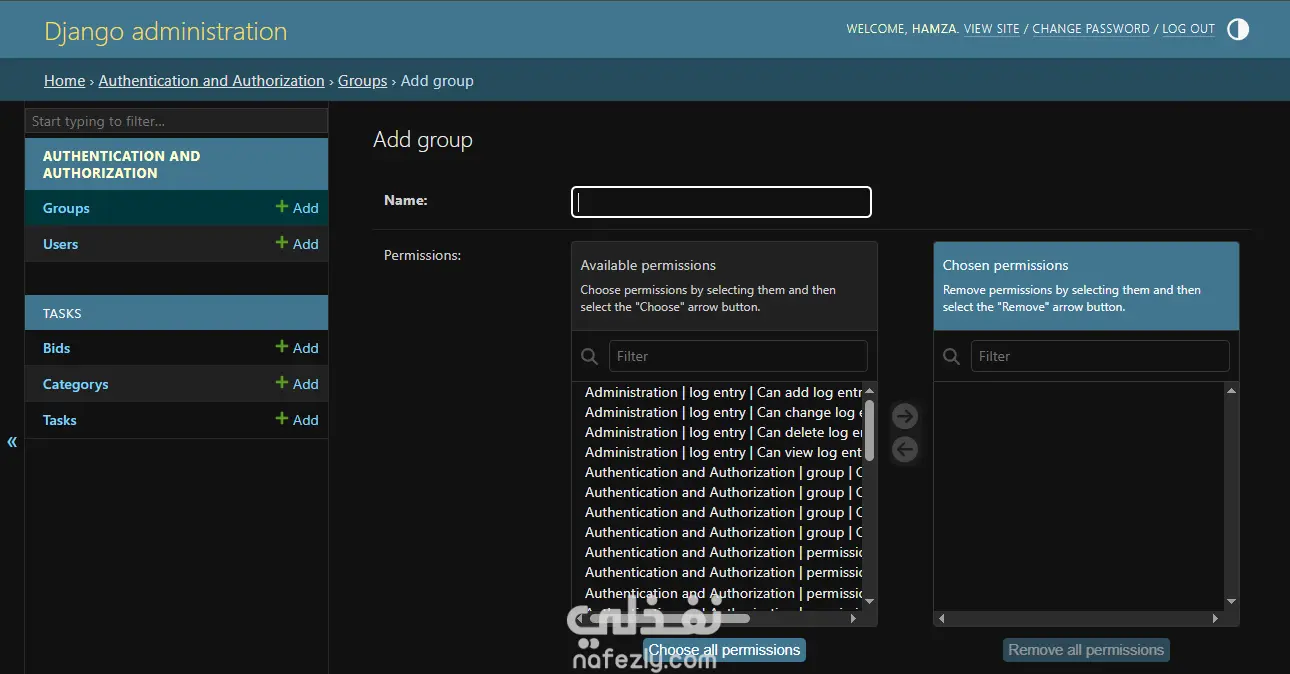Select 'Administration | log entry | Can delete log entry'

pyautogui.click(x=723, y=432)
